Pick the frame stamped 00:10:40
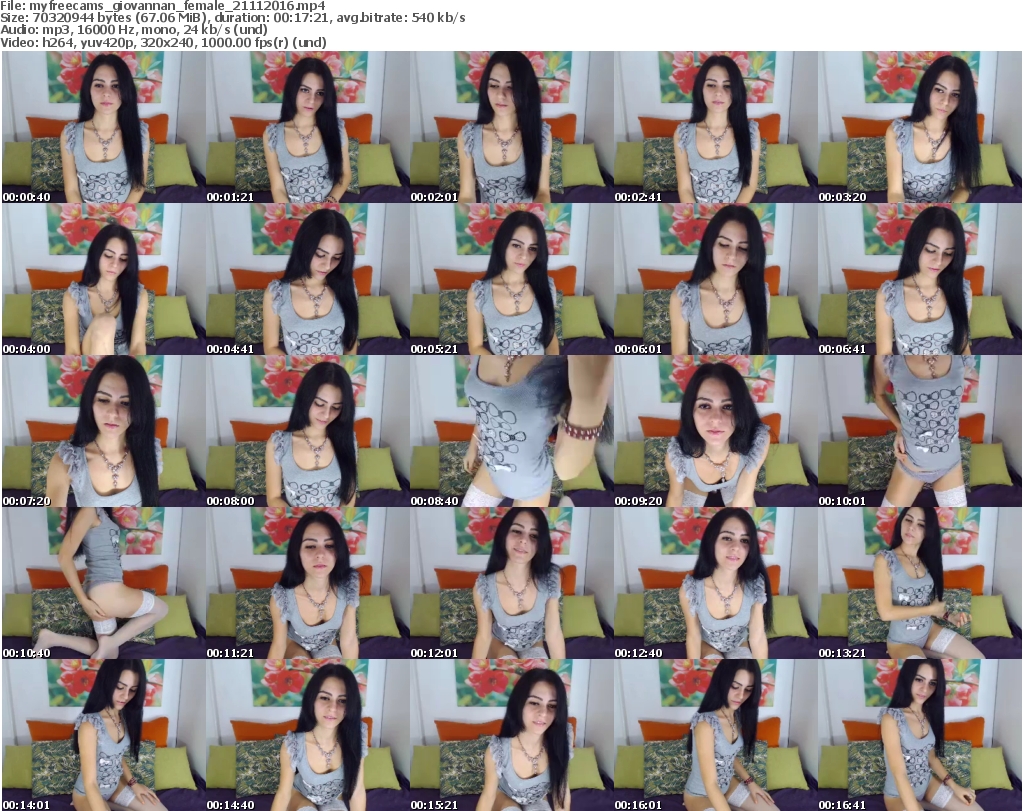 [x=103, y=584]
